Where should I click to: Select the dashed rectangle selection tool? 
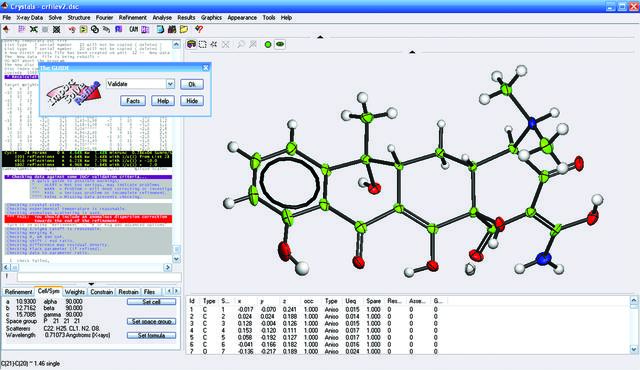click(202, 44)
